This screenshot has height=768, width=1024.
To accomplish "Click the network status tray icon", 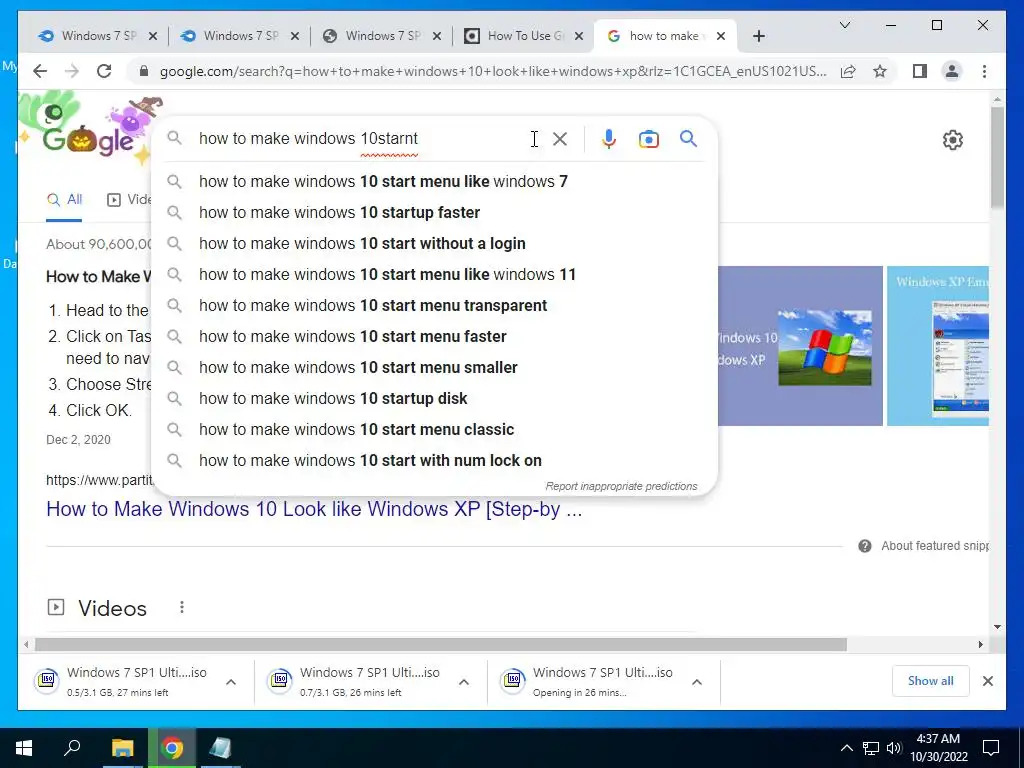I will coord(871,748).
